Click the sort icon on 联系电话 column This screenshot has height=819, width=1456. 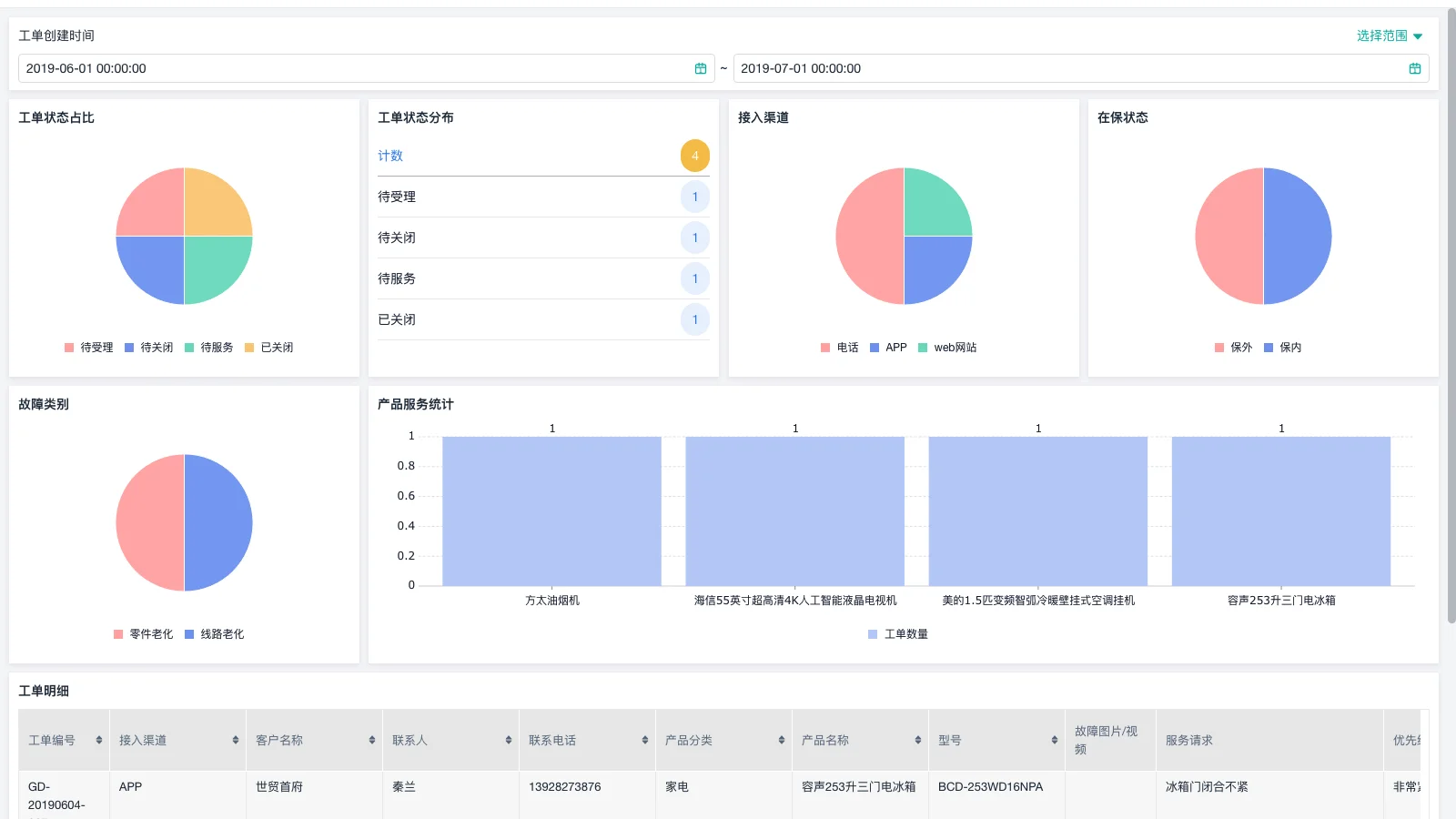point(644,740)
